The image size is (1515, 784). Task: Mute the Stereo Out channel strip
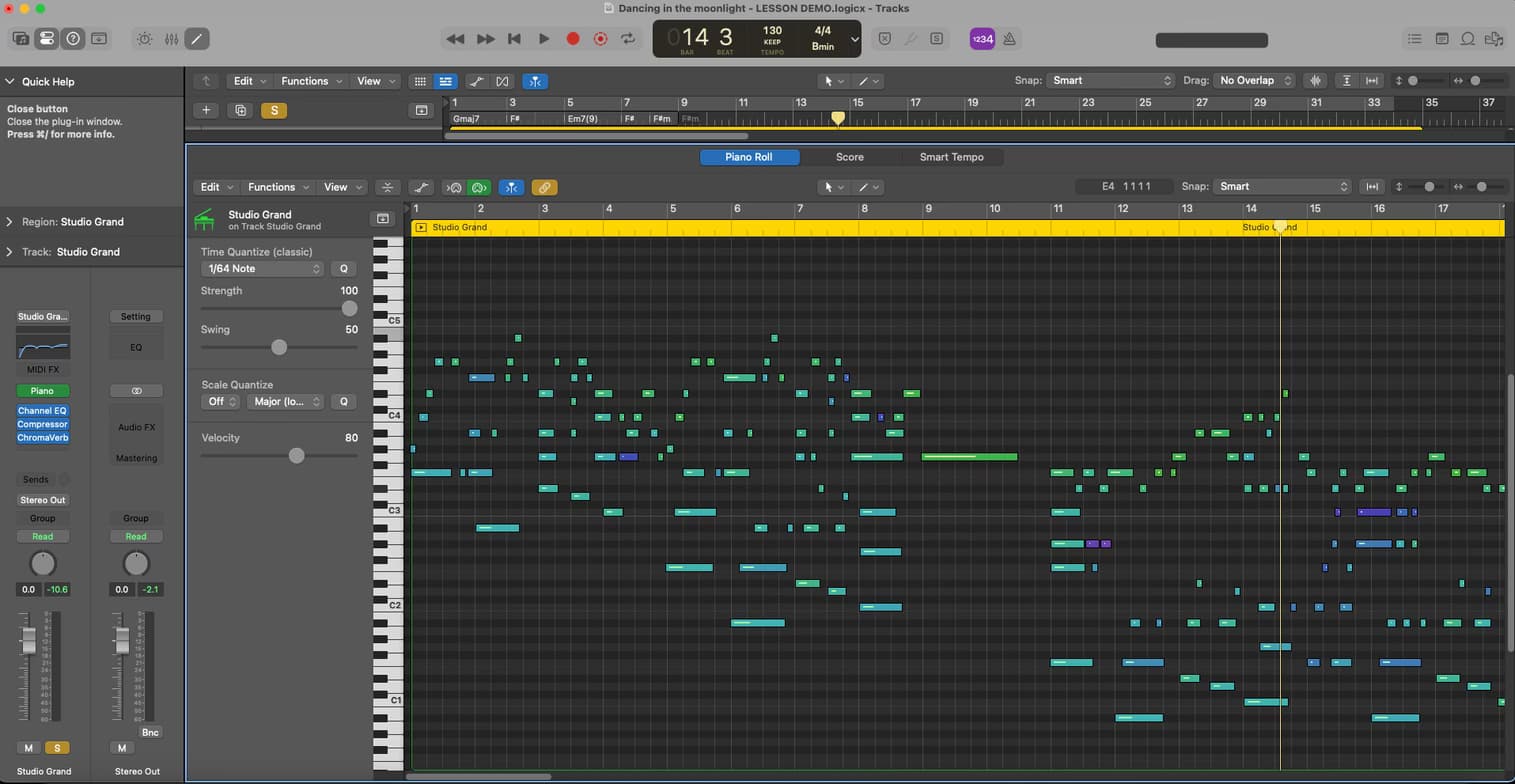coord(122,748)
